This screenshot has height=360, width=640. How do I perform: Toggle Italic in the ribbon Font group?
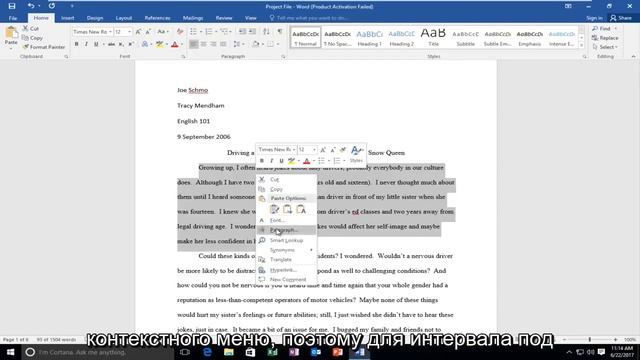[86, 44]
